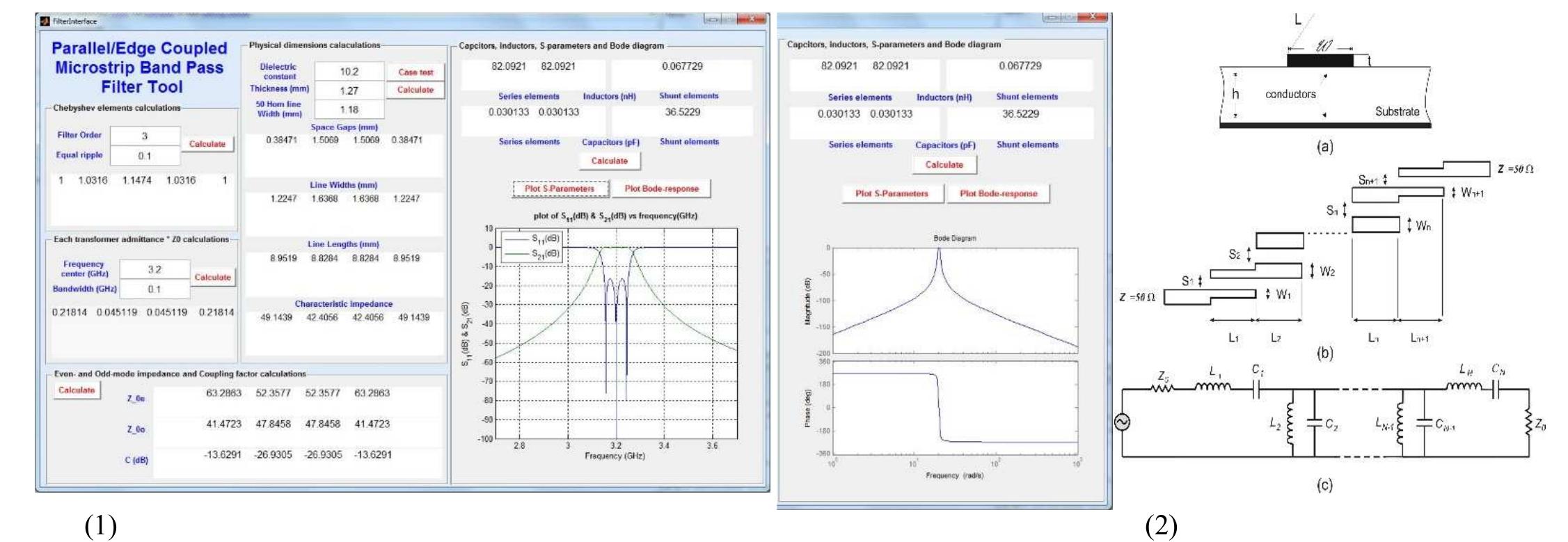Screen dimensions: 1568x542
Task: Select the Filter Order input field
Action: coord(145,136)
